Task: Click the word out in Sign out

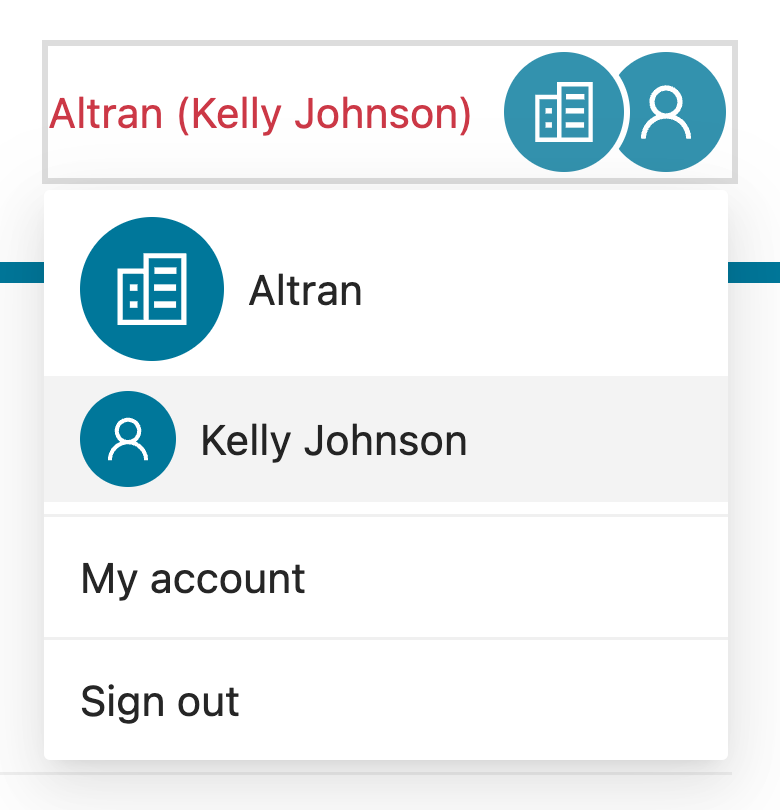Action: coord(208,702)
